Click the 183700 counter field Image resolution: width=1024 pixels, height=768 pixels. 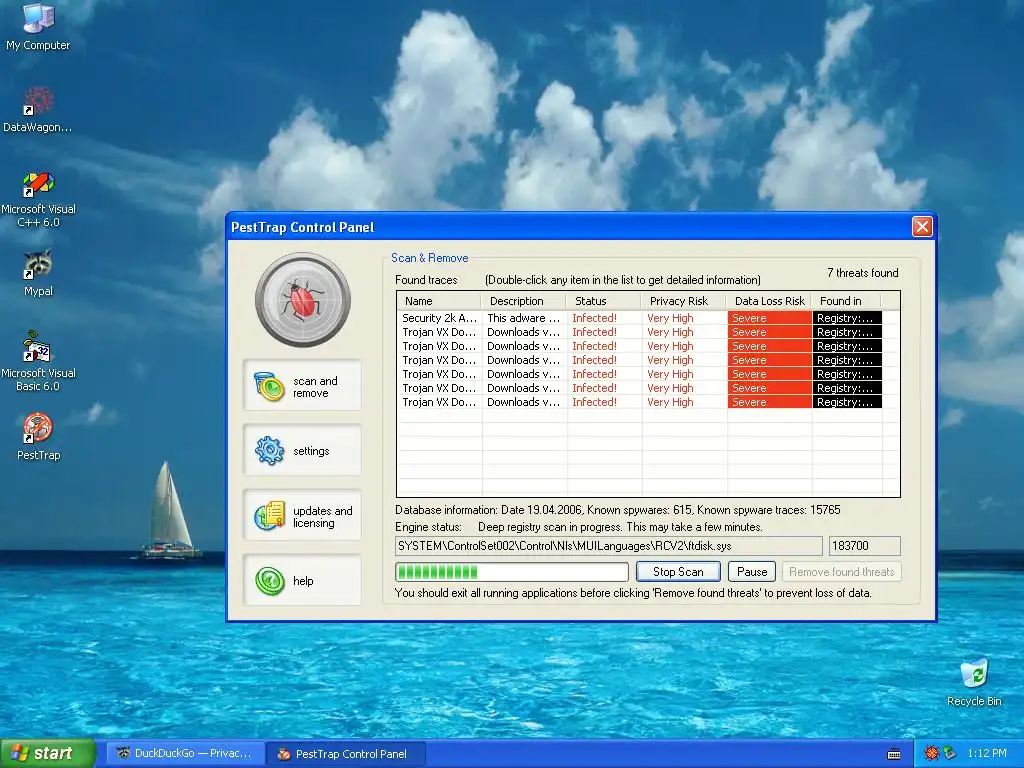click(x=865, y=546)
